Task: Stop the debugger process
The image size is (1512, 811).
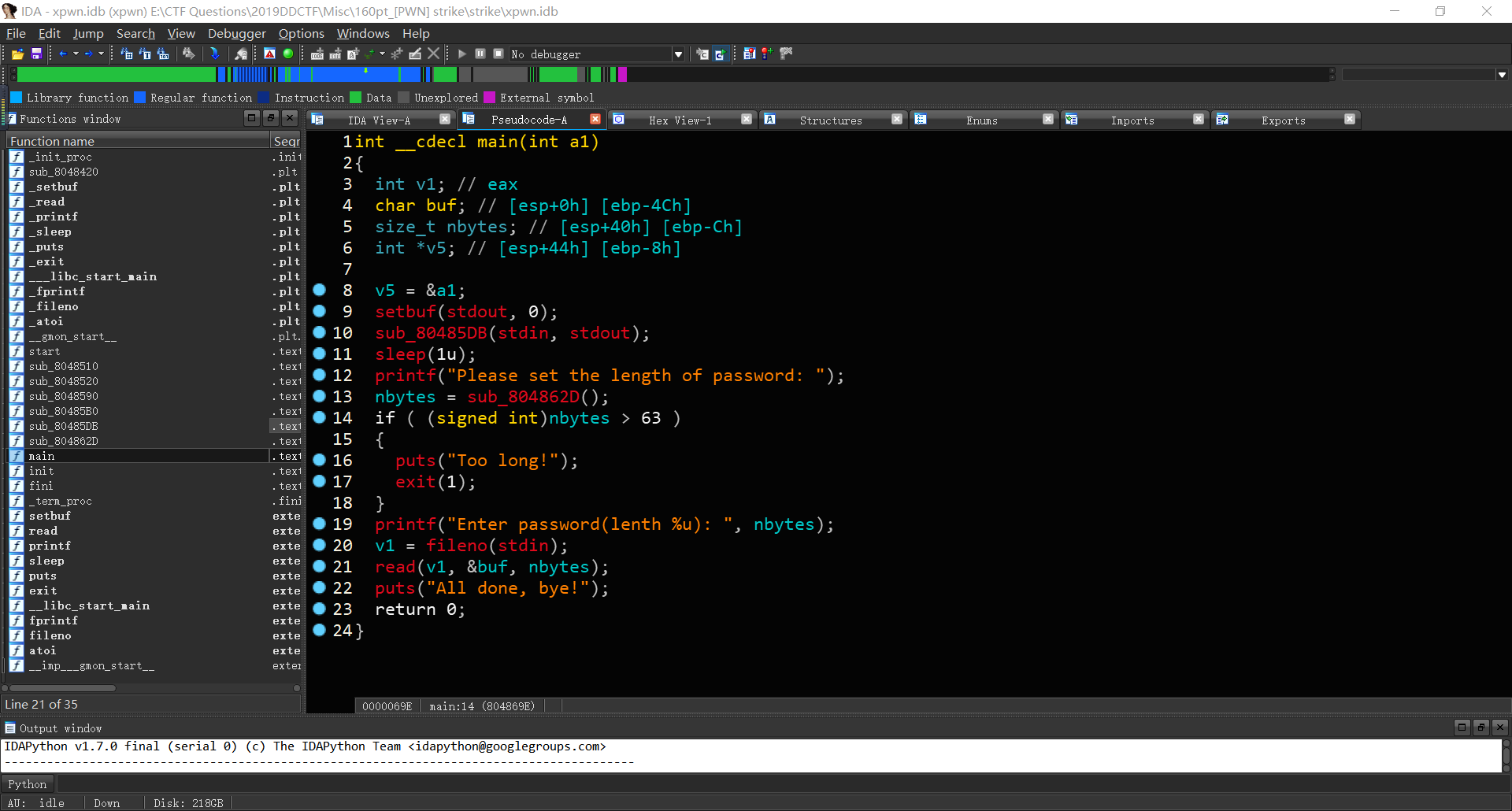Action: (x=498, y=54)
